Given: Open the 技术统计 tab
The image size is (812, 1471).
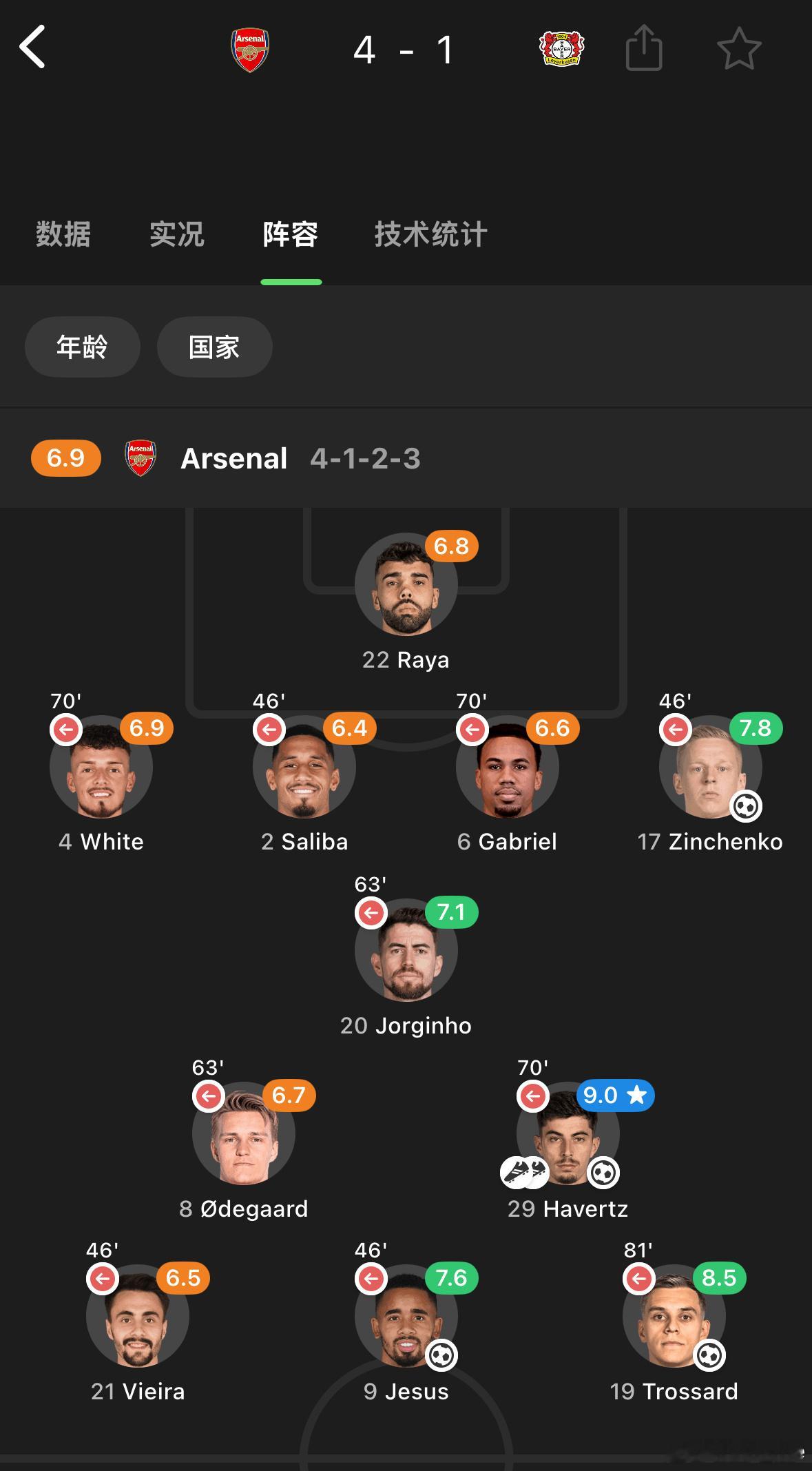Looking at the screenshot, I should pos(431,234).
